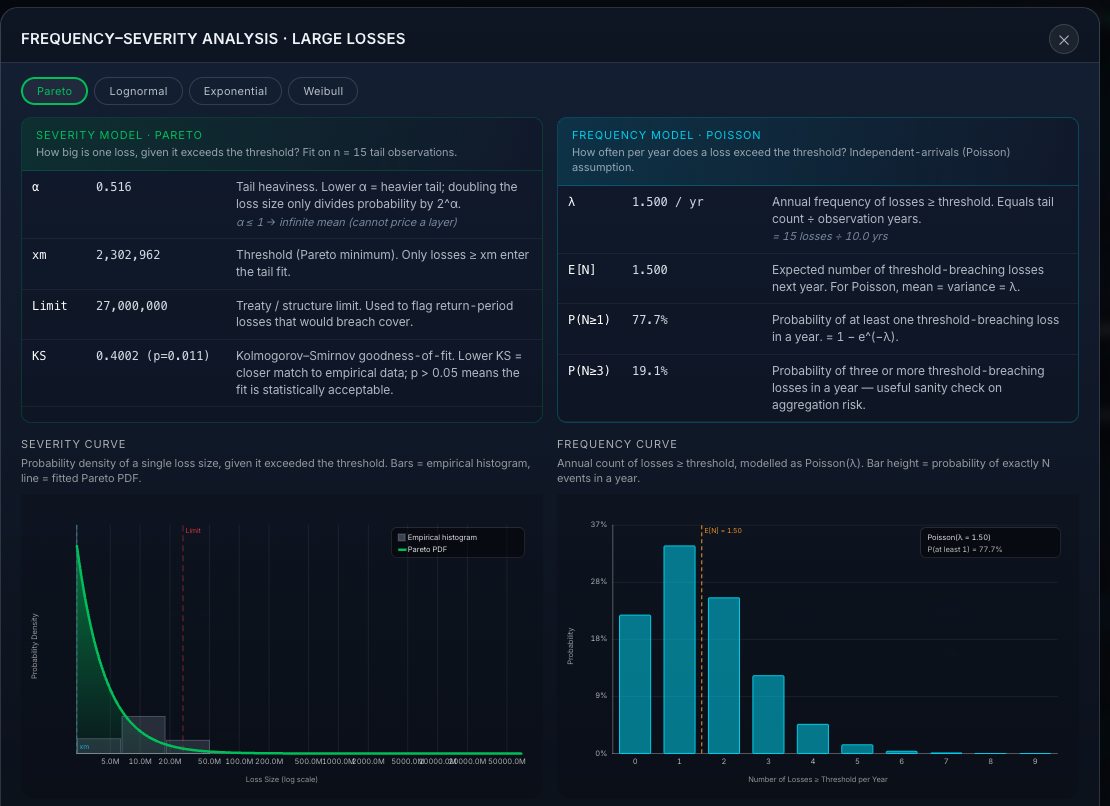The image size is (1110, 806).
Task: Click the Poisson(λ = 1.50) legend box
Action: click(x=990, y=543)
